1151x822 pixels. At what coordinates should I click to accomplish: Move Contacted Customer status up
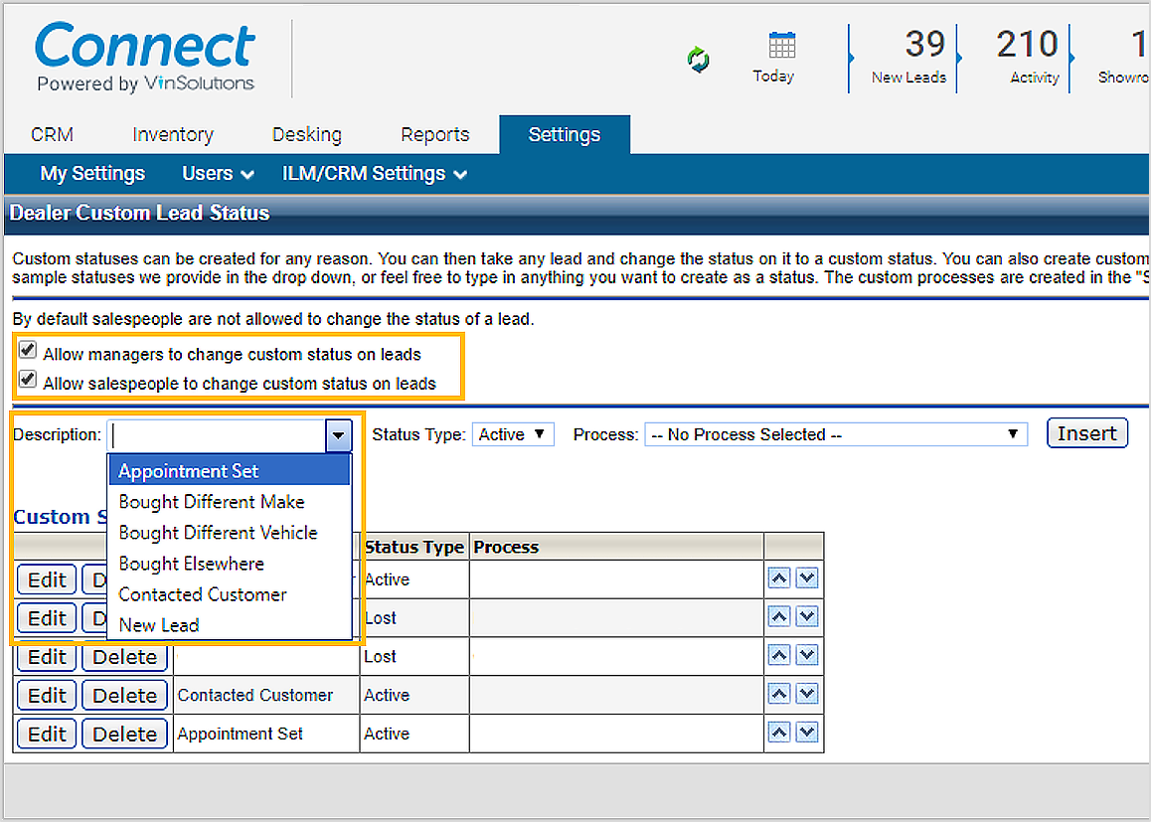click(x=779, y=694)
